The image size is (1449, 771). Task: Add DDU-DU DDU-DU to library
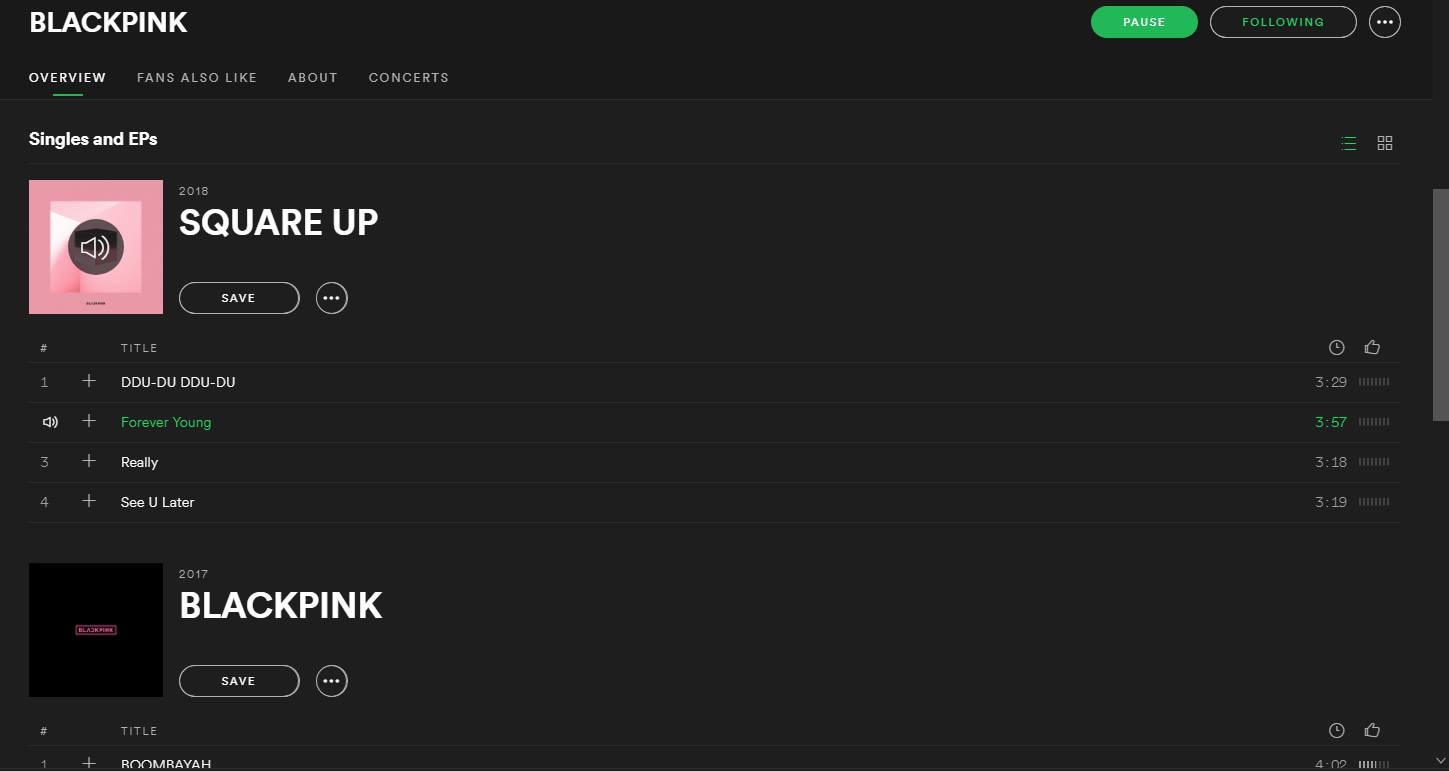click(89, 381)
